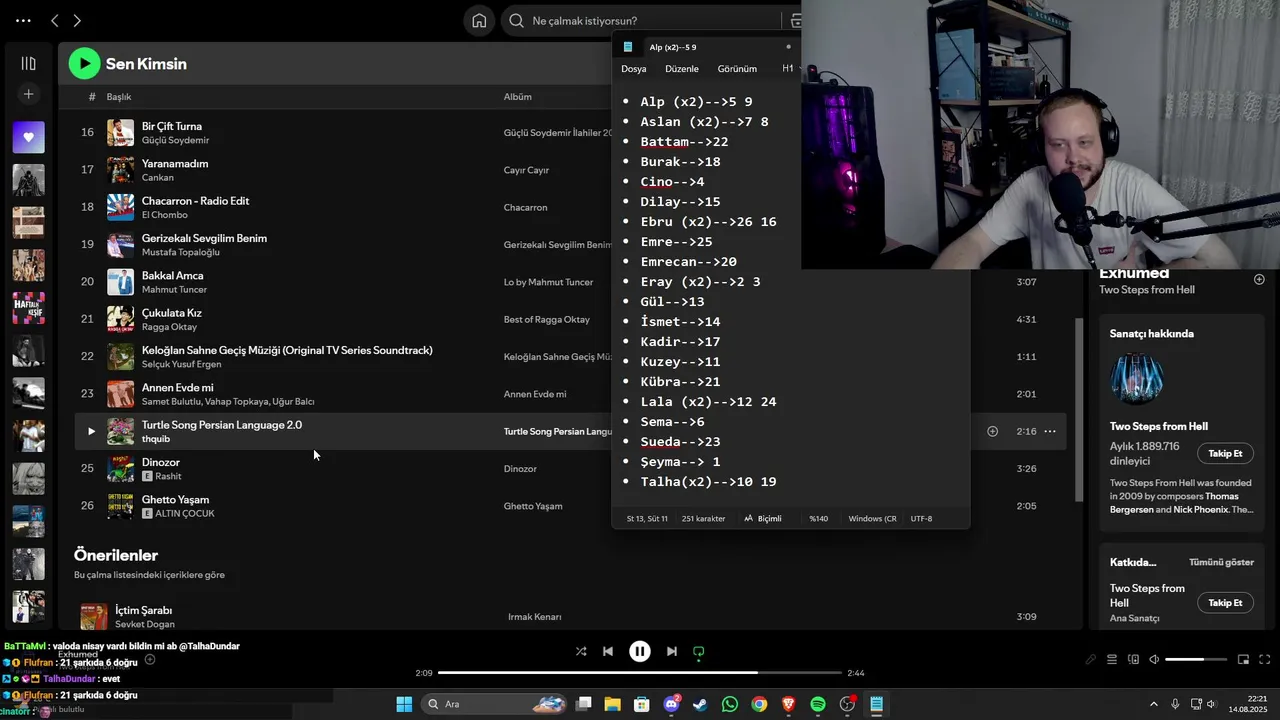This screenshot has width=1280, height=720.
Task: Open Discord from the taskbar
Action: [672, 704]
